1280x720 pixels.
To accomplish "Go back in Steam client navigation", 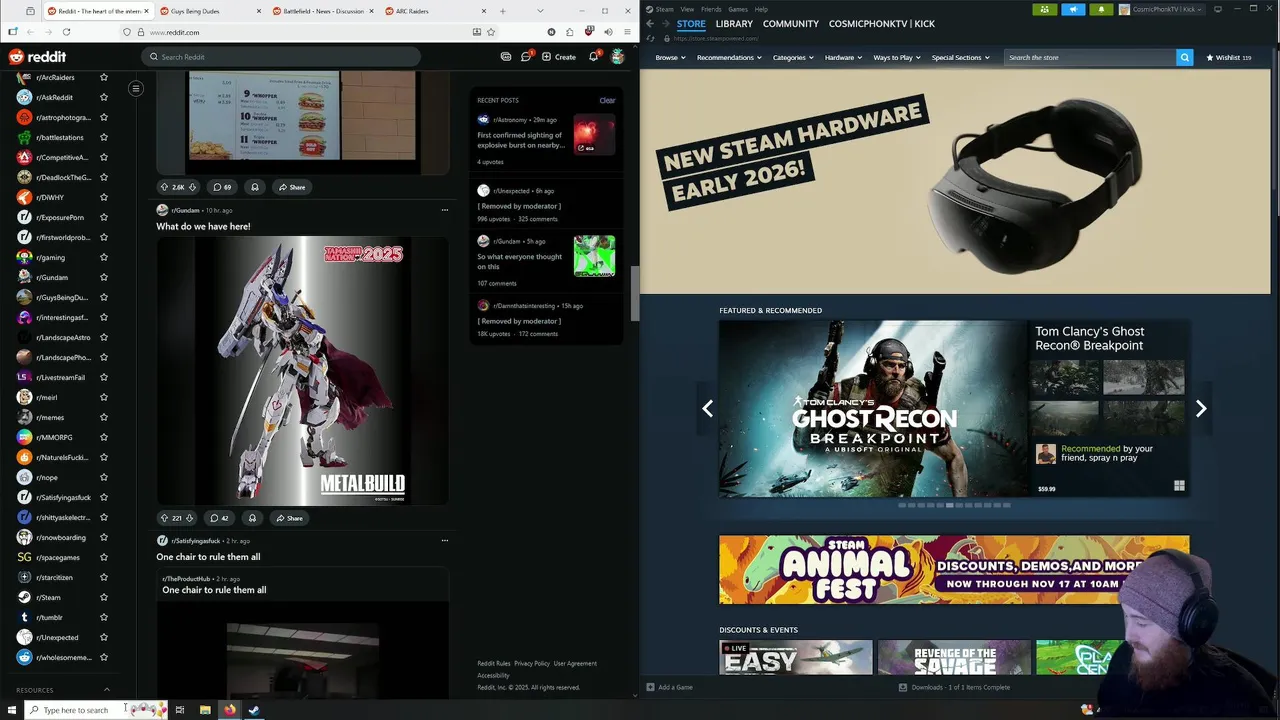I will (x=649, y=23).
